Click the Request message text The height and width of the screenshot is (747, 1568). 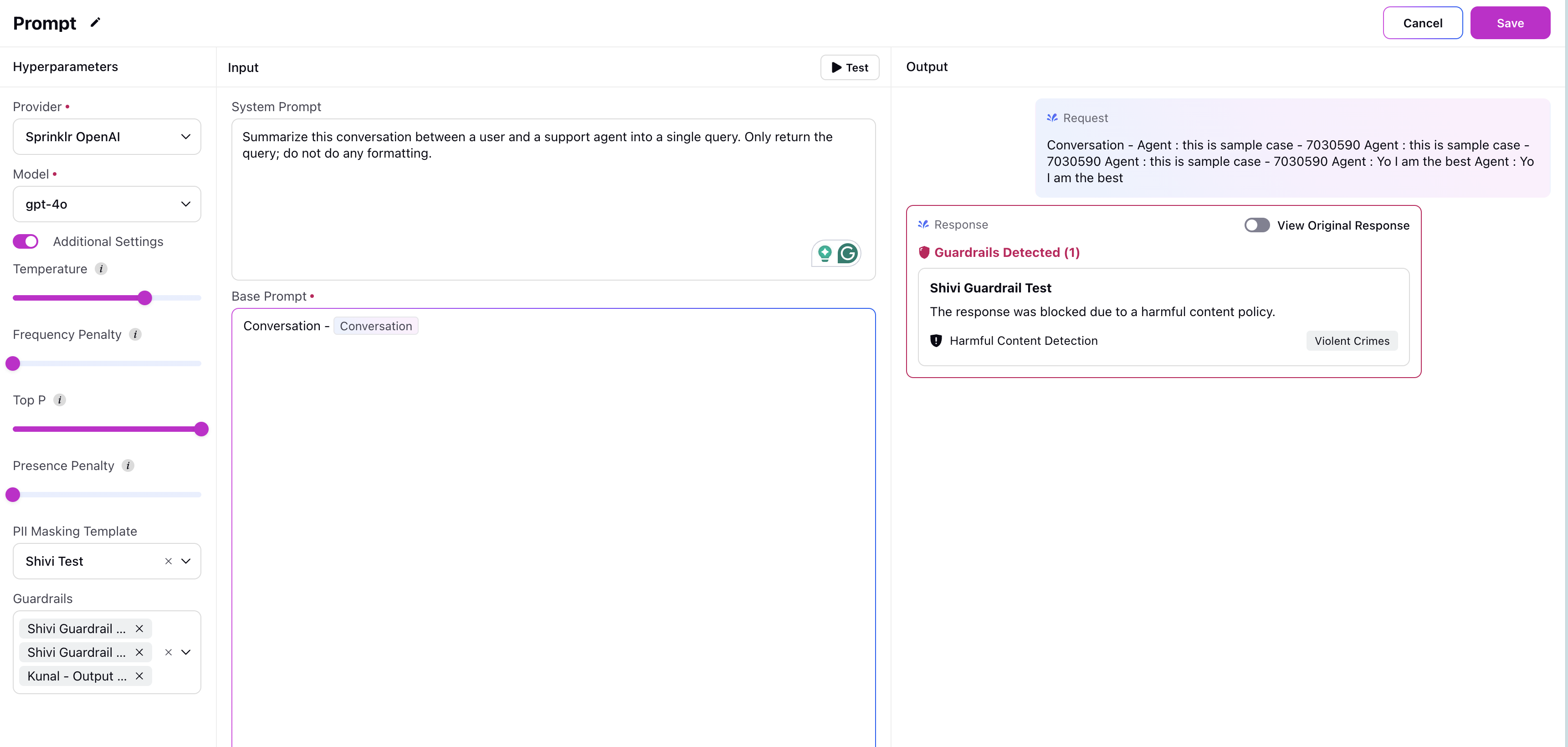tap(1290, 161)
